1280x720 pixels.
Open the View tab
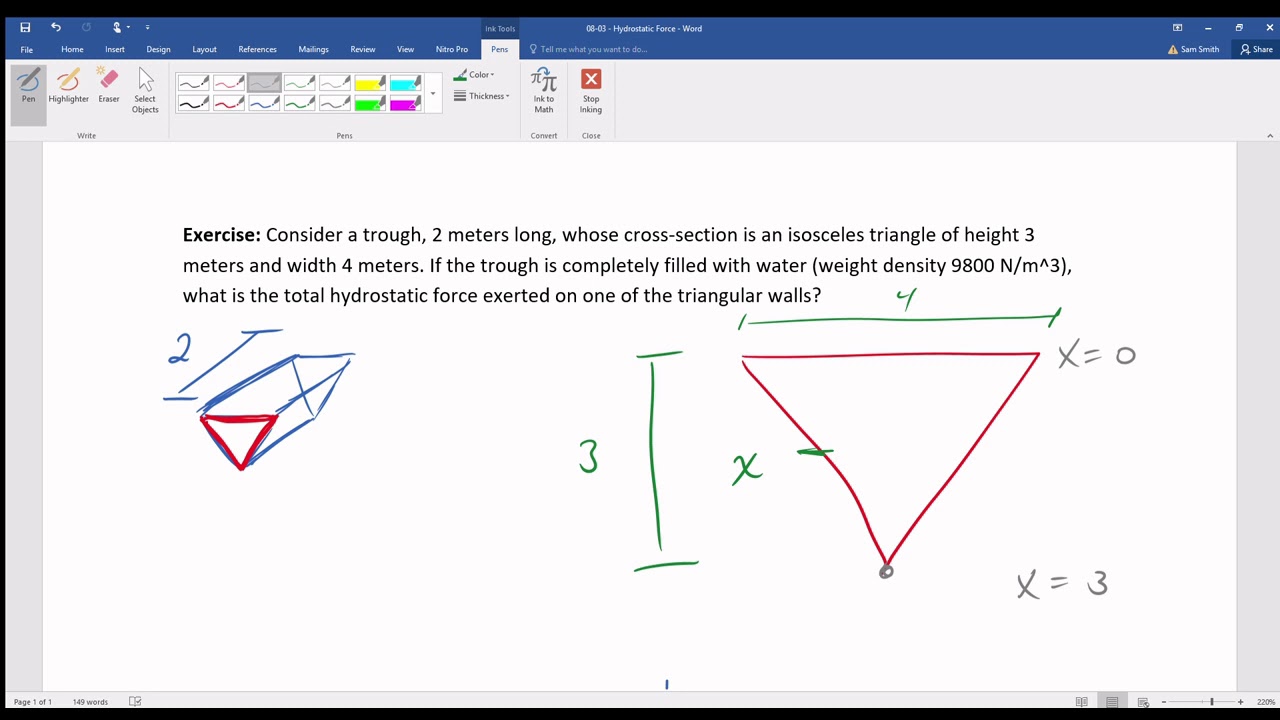(405, 49)
